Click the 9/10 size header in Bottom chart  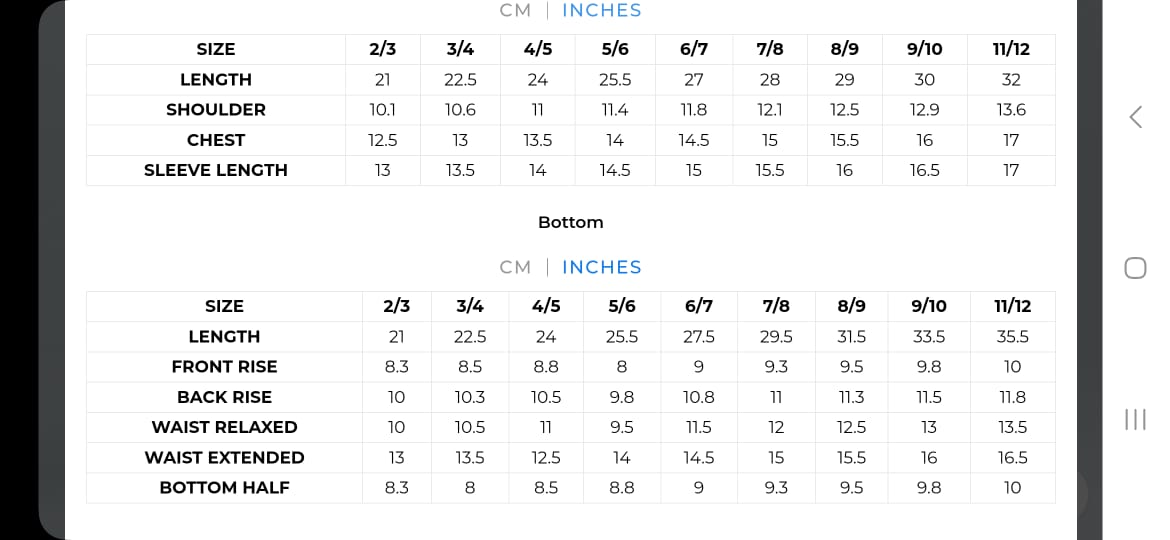[929, 306]
